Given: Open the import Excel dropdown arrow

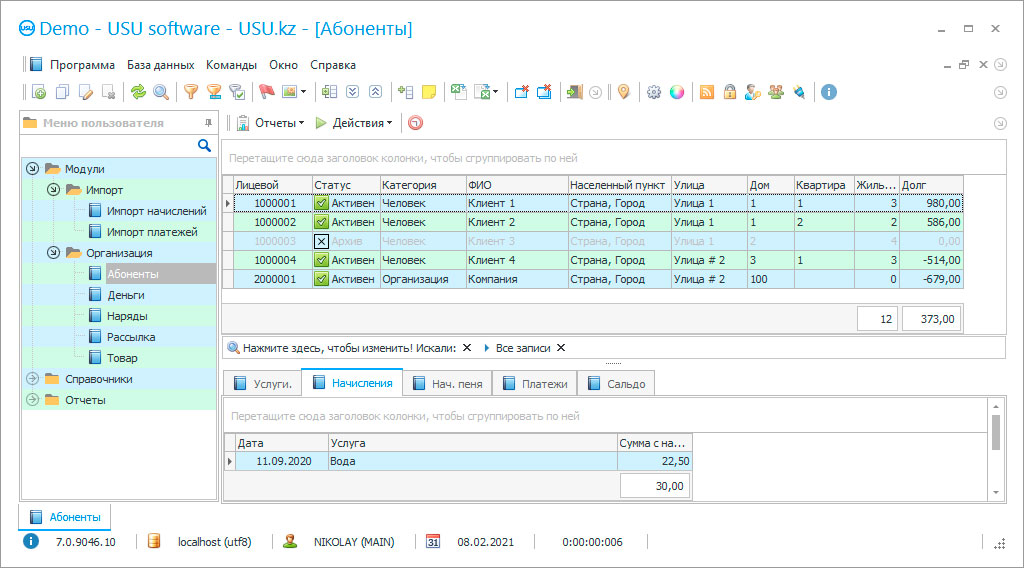Looking at the screenshot, I should [496, 92].
